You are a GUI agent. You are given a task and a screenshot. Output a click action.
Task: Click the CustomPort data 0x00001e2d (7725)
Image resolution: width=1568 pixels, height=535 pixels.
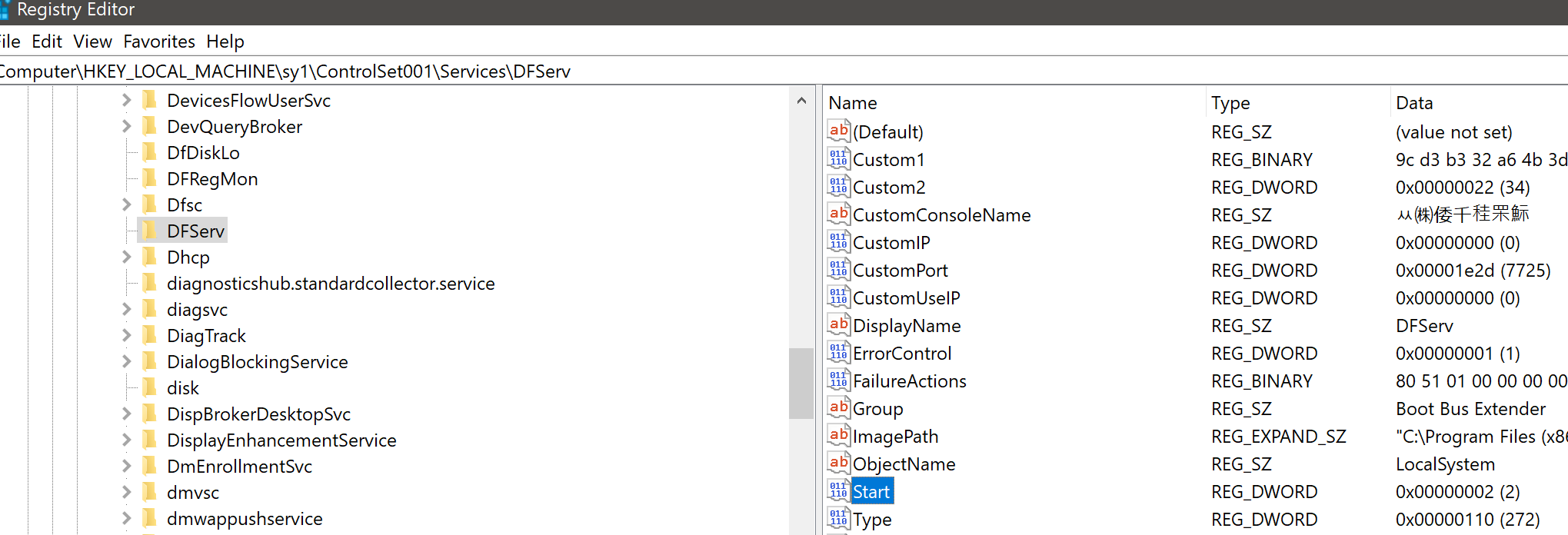(1473, 271)
